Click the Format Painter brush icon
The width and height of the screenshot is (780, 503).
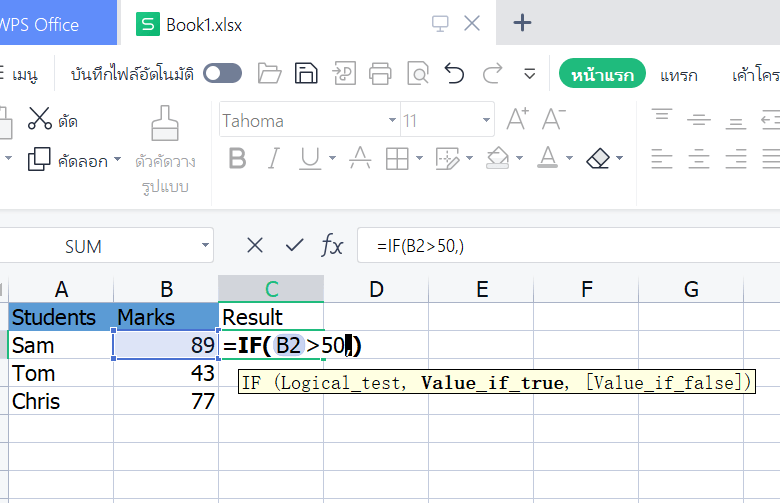pos(165,123)
